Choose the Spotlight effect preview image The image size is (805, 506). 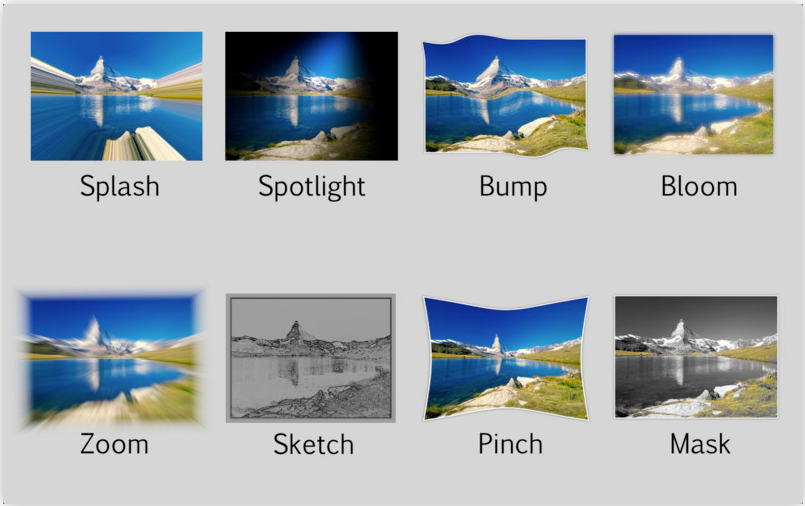click(312, 96)
